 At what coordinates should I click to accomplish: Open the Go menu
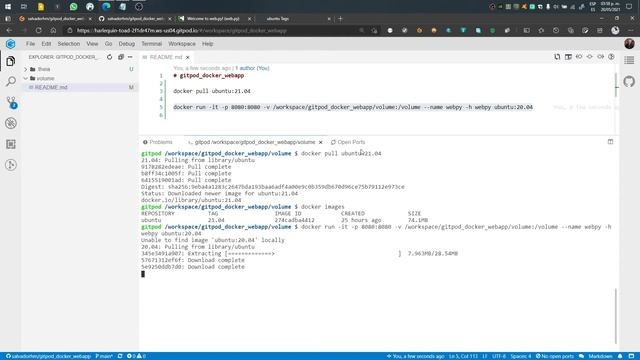[108, 44]
